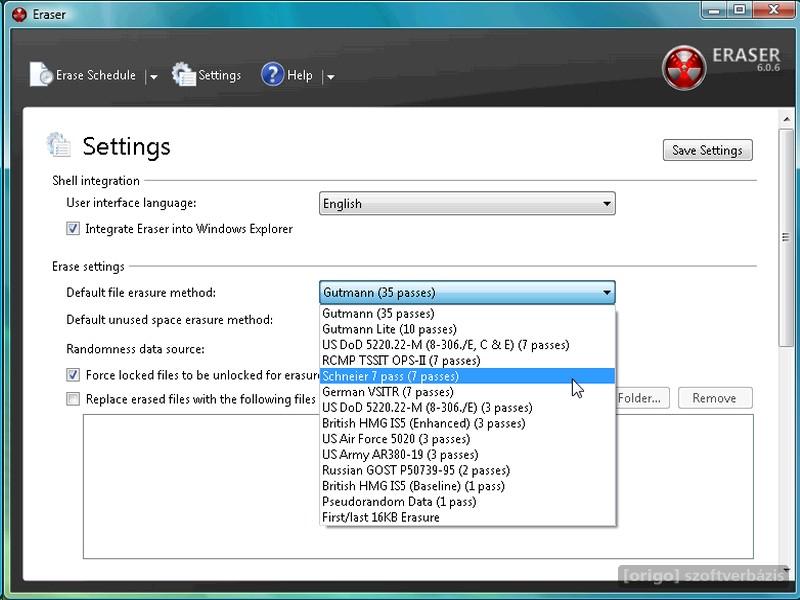Click the Settings gear icon in toolbar
This screenshot has height=600, width=800.
(x=184, y=74)
